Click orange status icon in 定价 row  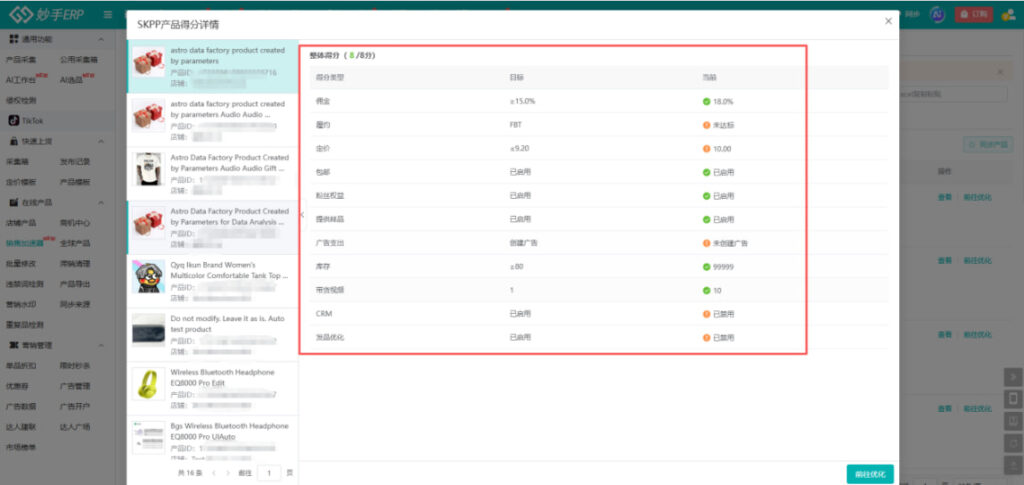[x=706, y=149]
